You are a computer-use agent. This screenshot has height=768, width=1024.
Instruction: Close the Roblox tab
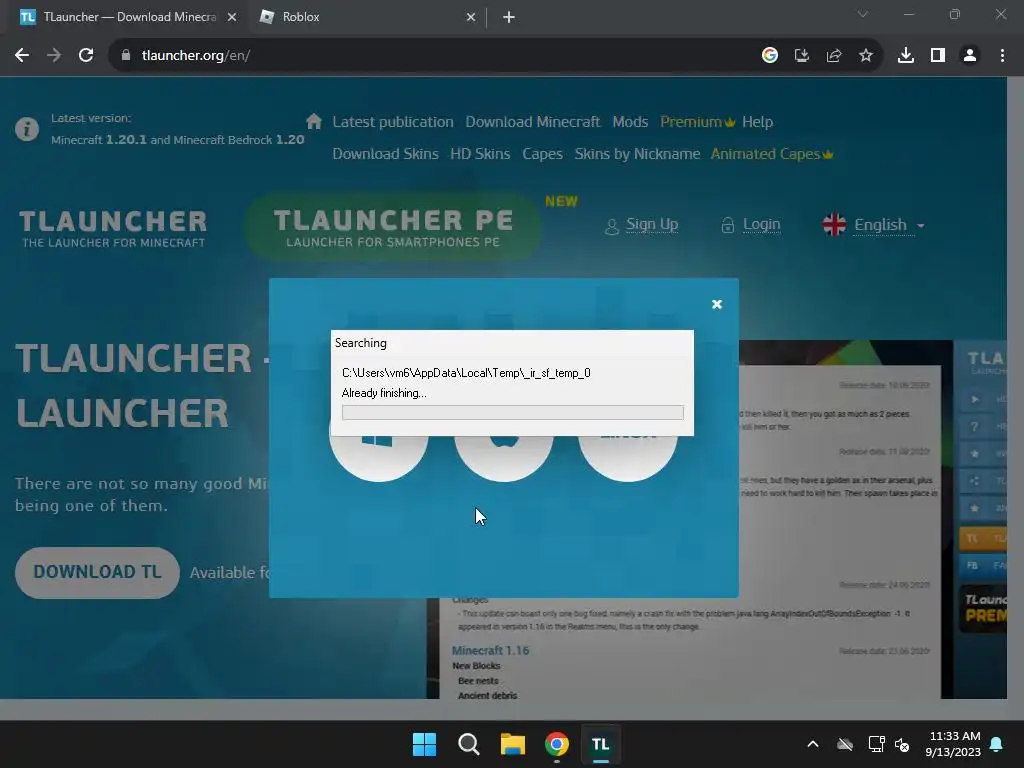(x=471, y=18)
